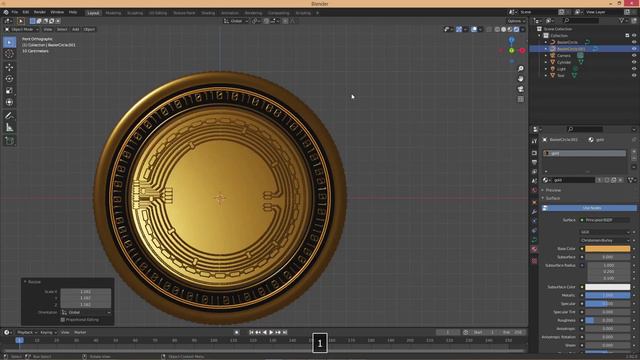Collapse the Surface panel
The width and height of the screenshot is (640, 360).
[553, 198]
